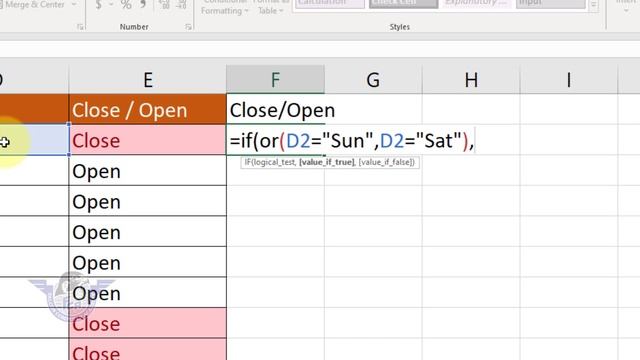Select column E header
Image resolution: width=640 pixels, height=360 pixels.
tap(148, 80)
